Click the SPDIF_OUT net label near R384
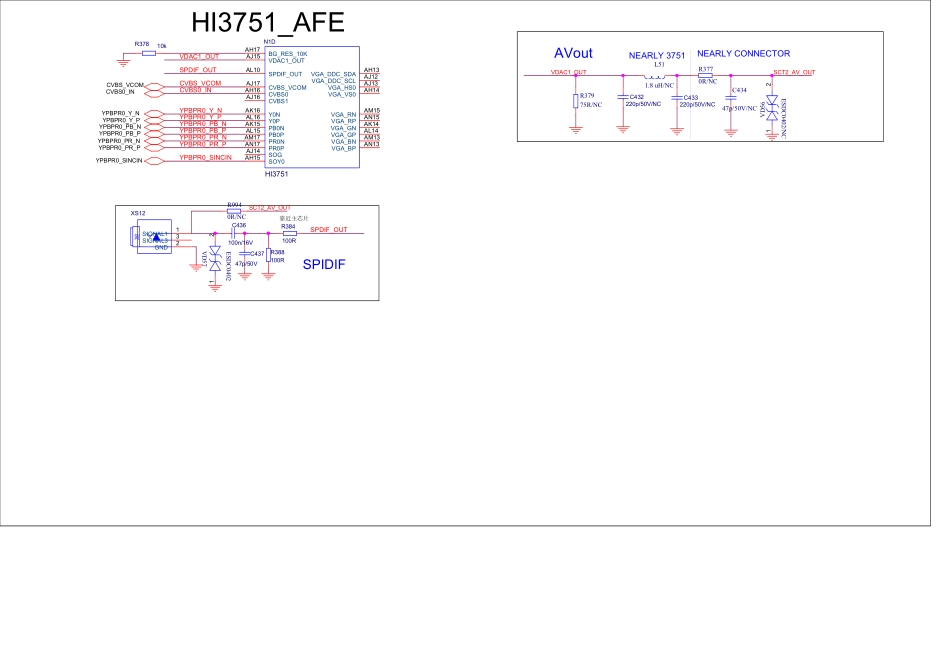Image resolution: width=950 pixels, height=672 pixels. [x=328, y=229]
